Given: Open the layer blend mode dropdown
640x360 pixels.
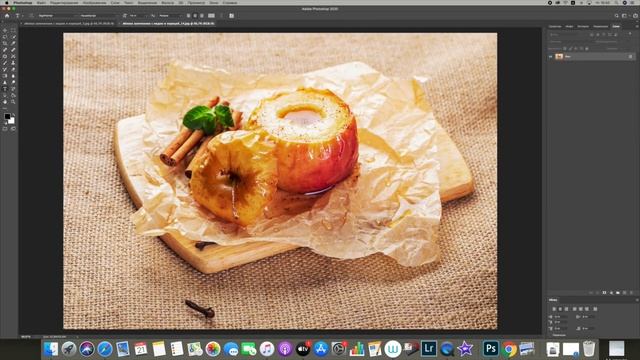Looking at the screenshot, I should (569, 42).
